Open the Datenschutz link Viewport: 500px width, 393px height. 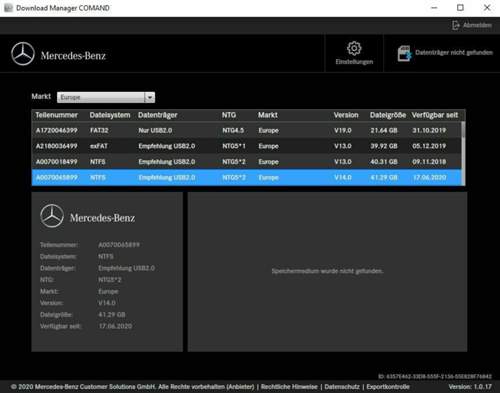click(342, 387)
